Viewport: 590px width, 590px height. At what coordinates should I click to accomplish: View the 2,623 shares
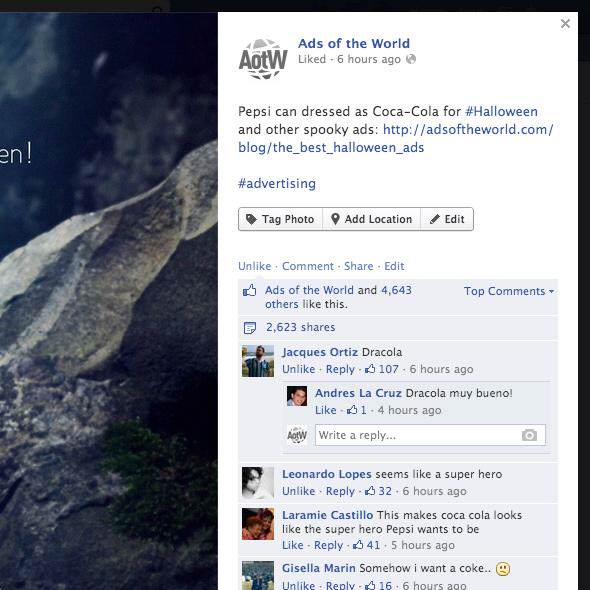[x=300, y=327]
